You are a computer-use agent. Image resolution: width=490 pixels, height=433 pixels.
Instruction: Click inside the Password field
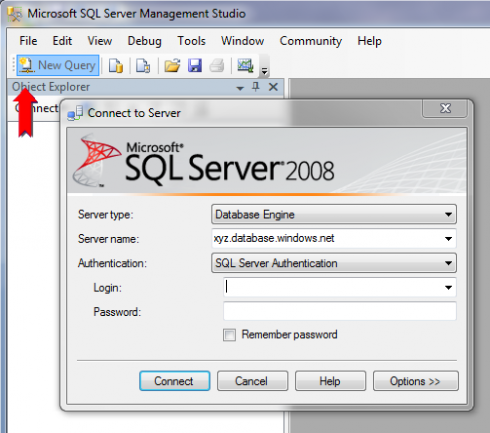coord(340,311)
